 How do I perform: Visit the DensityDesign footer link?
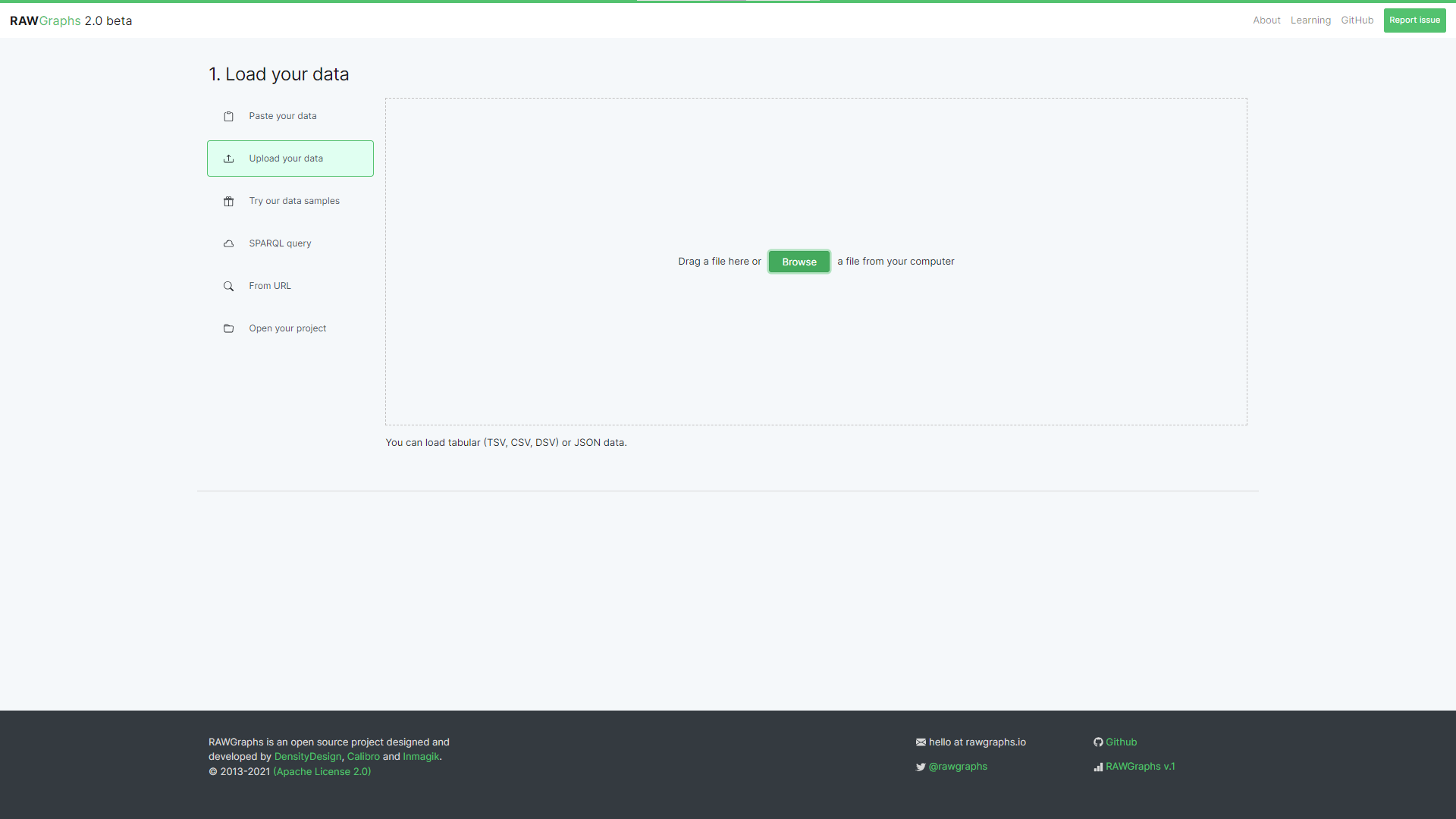308,757
